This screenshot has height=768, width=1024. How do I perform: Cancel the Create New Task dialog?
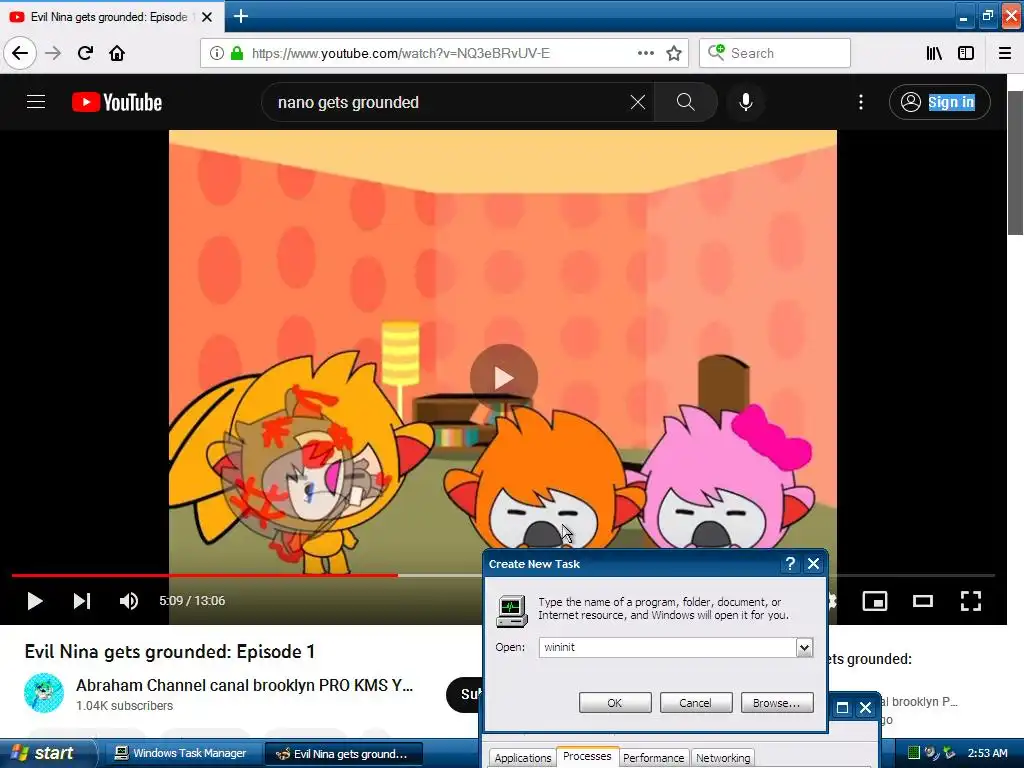[696, 703]
